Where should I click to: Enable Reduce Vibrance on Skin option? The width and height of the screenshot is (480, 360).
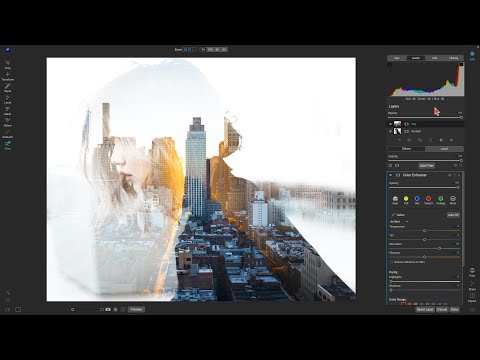point(391,262)
